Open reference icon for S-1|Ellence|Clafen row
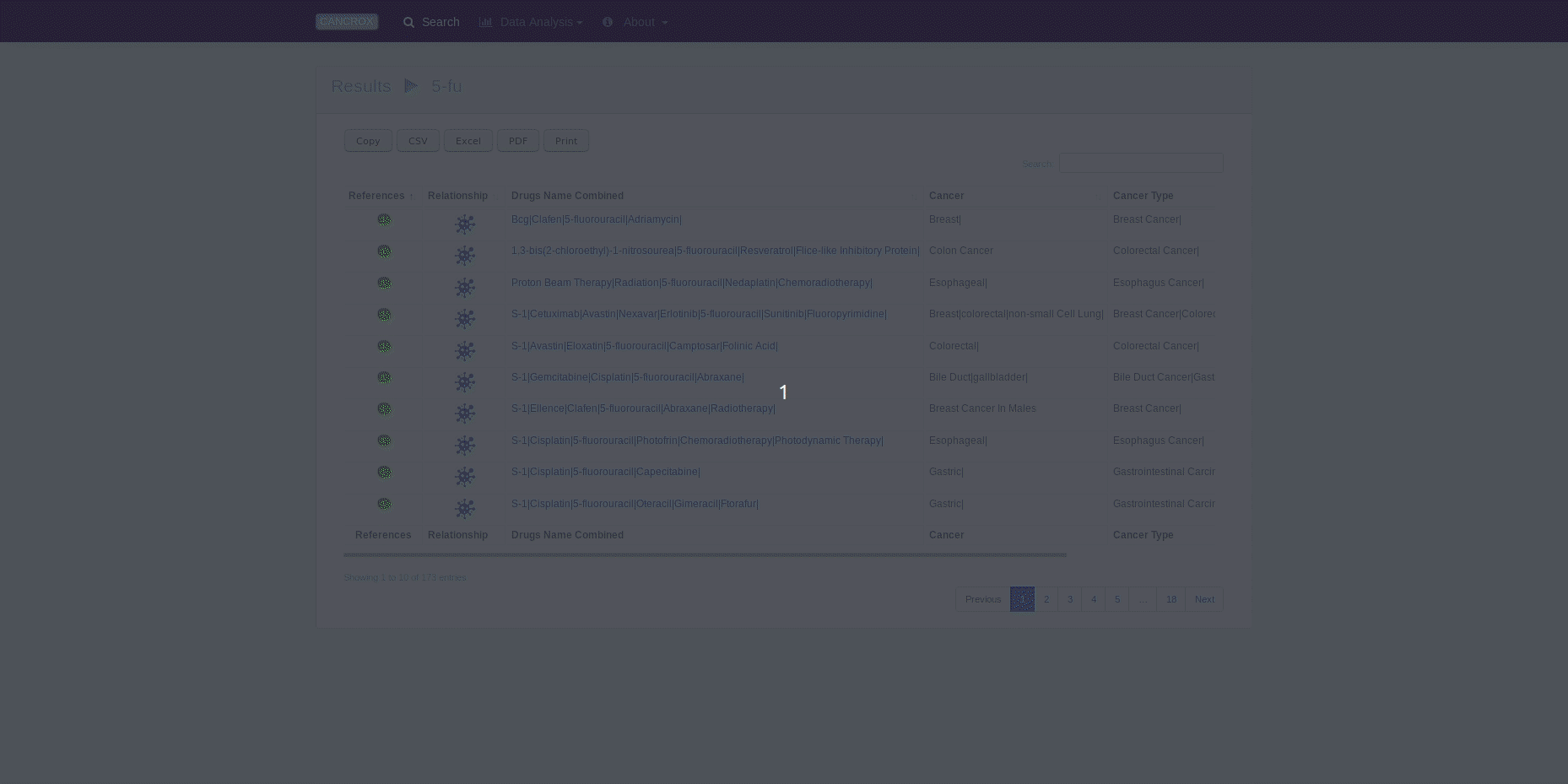 [384, 409]
